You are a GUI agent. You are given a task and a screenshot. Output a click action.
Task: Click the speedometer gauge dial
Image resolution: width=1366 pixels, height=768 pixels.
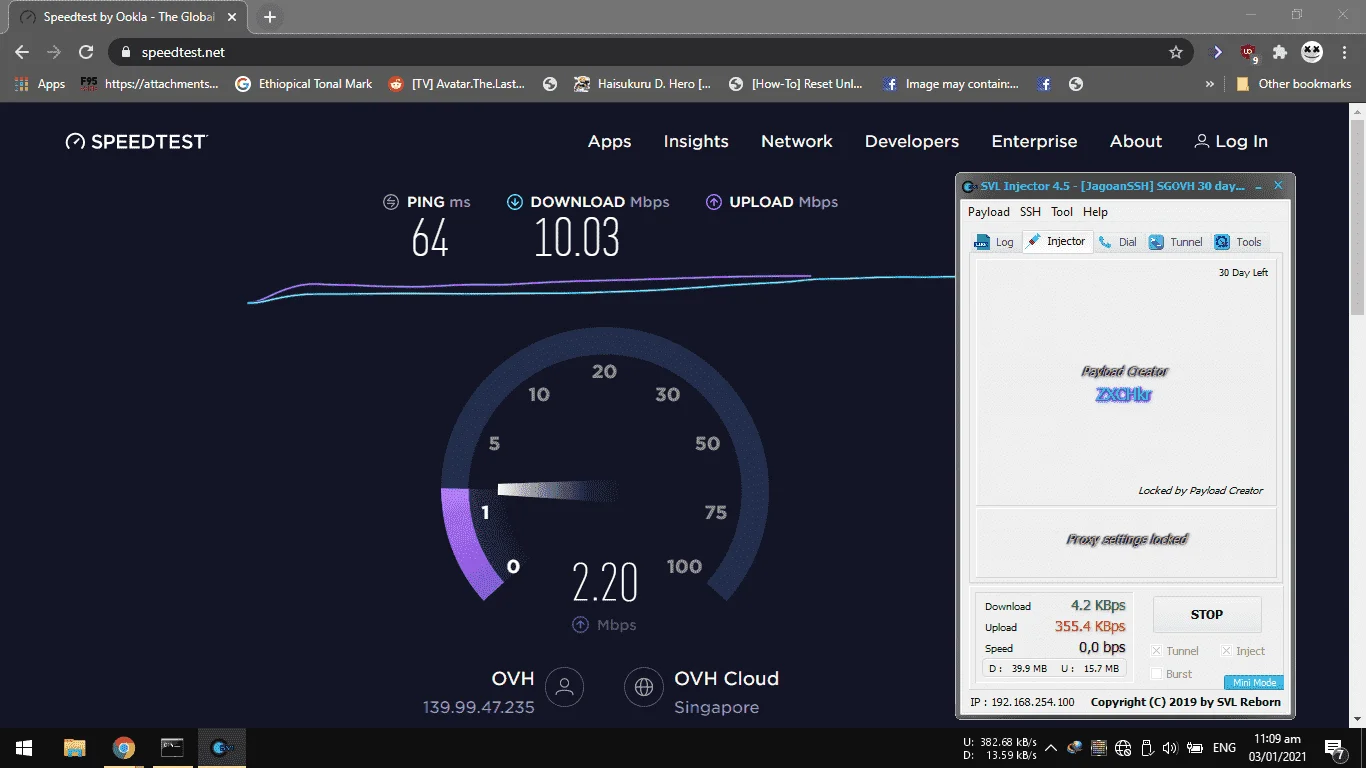[x=605, y=465]
